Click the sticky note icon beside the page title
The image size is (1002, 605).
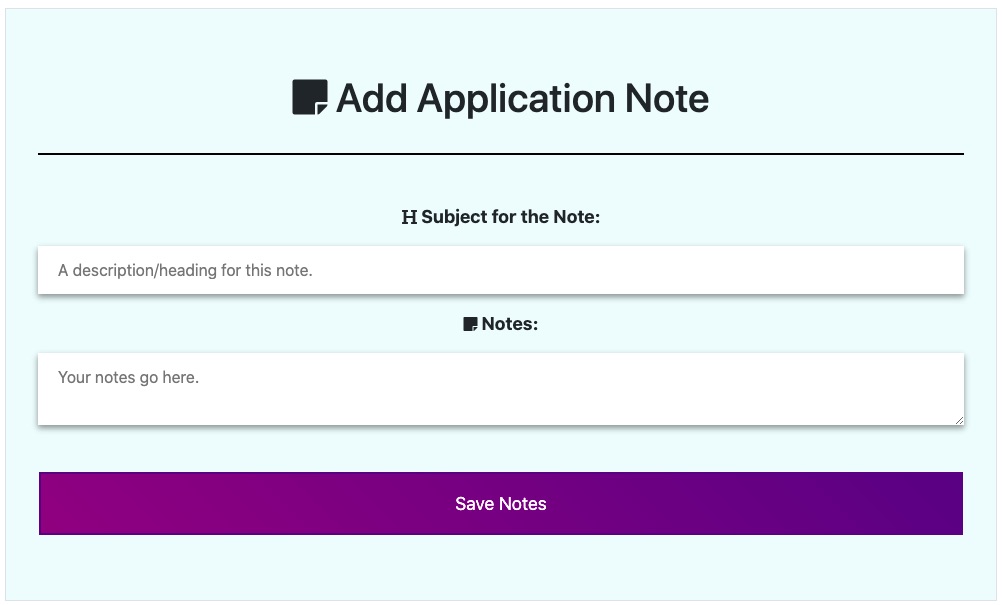coord(310,97)
